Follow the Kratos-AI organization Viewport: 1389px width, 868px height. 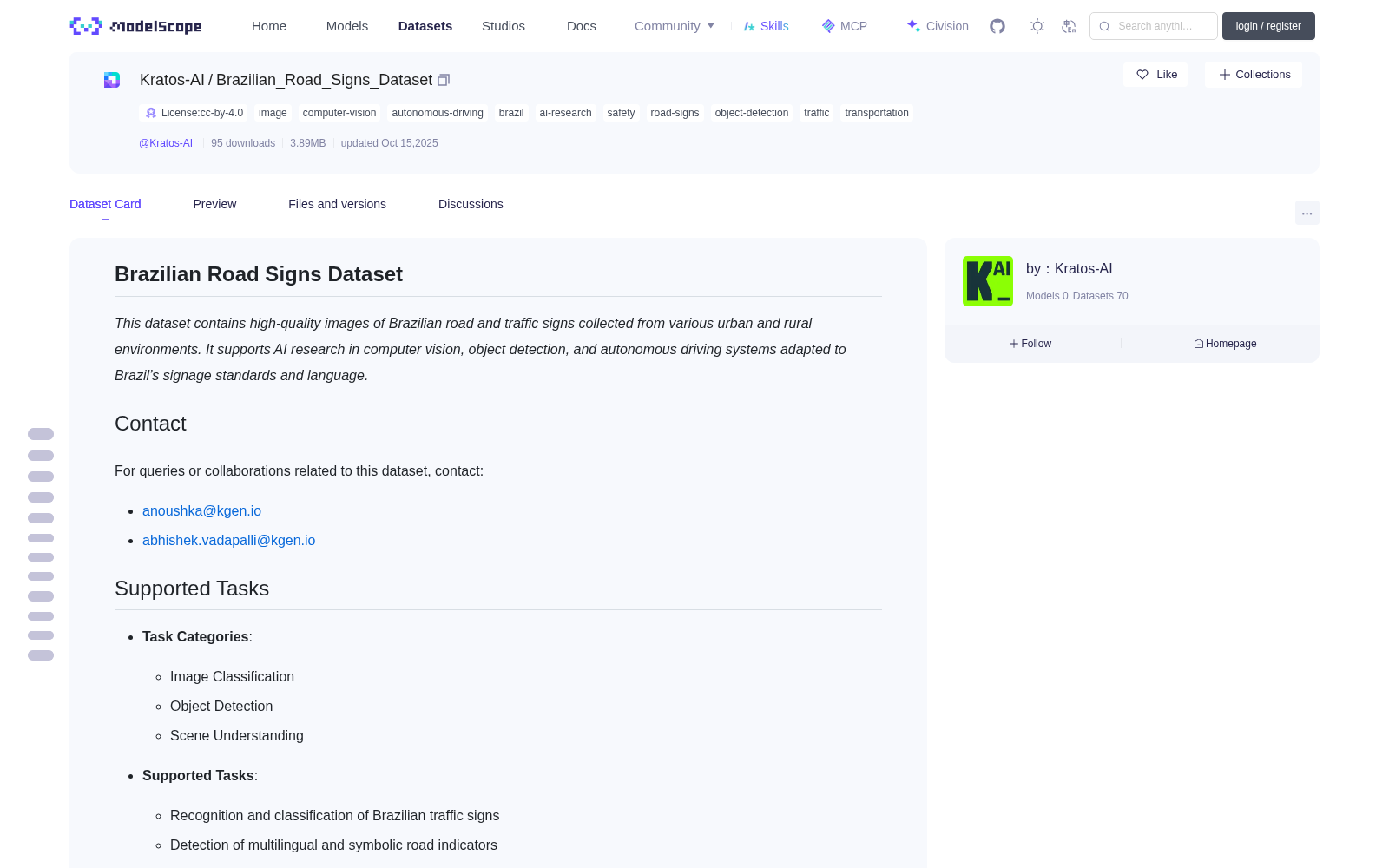pyautogui.click(x=1030, y=344)
